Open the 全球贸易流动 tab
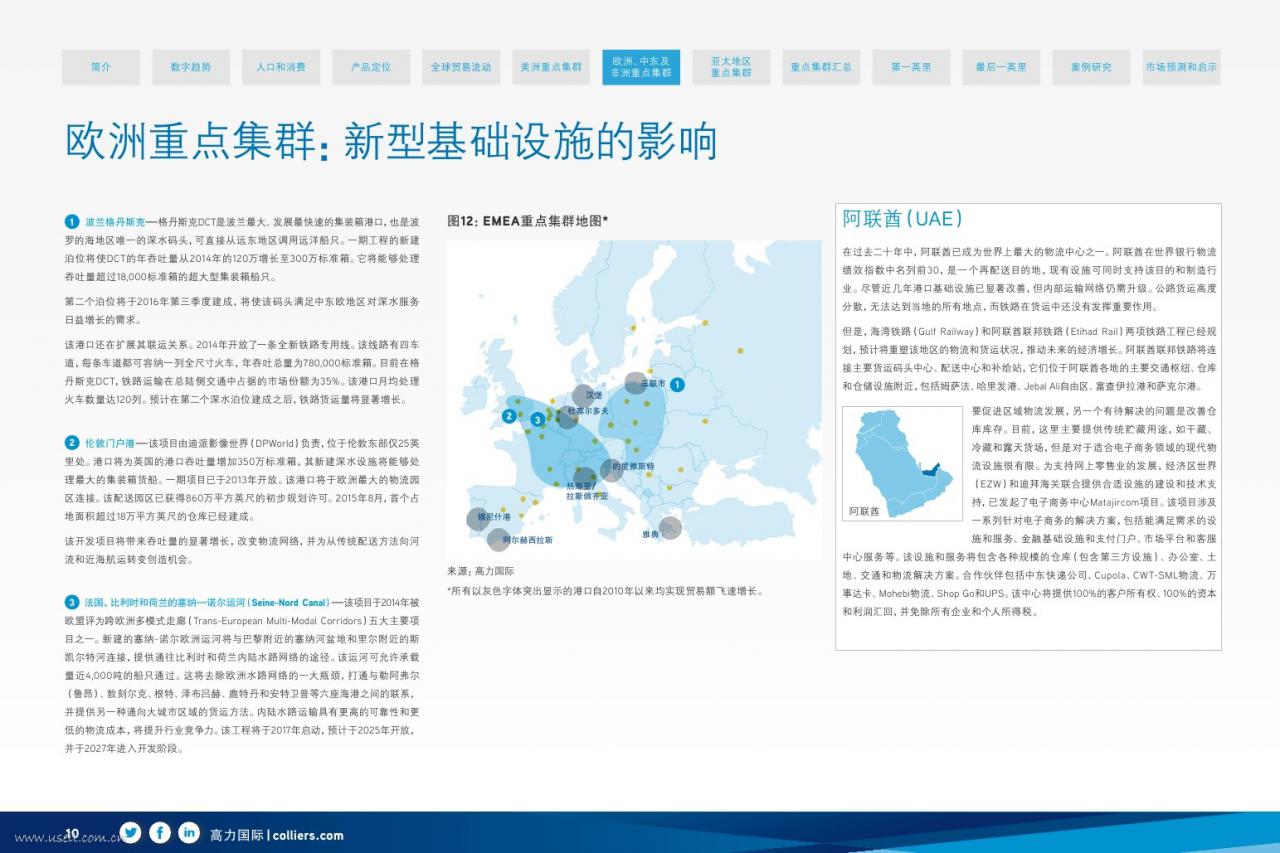Image resolution: width=1280 pixels, height=853 pixels. click(461, 67)
